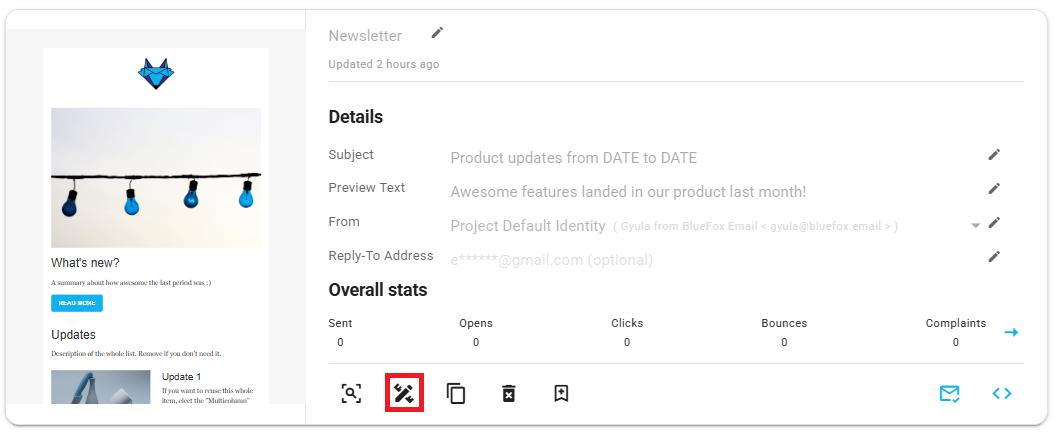Edit the From identity pencil icon
The height and width of the screenshot is (433, 1055).
pos(994,223)
